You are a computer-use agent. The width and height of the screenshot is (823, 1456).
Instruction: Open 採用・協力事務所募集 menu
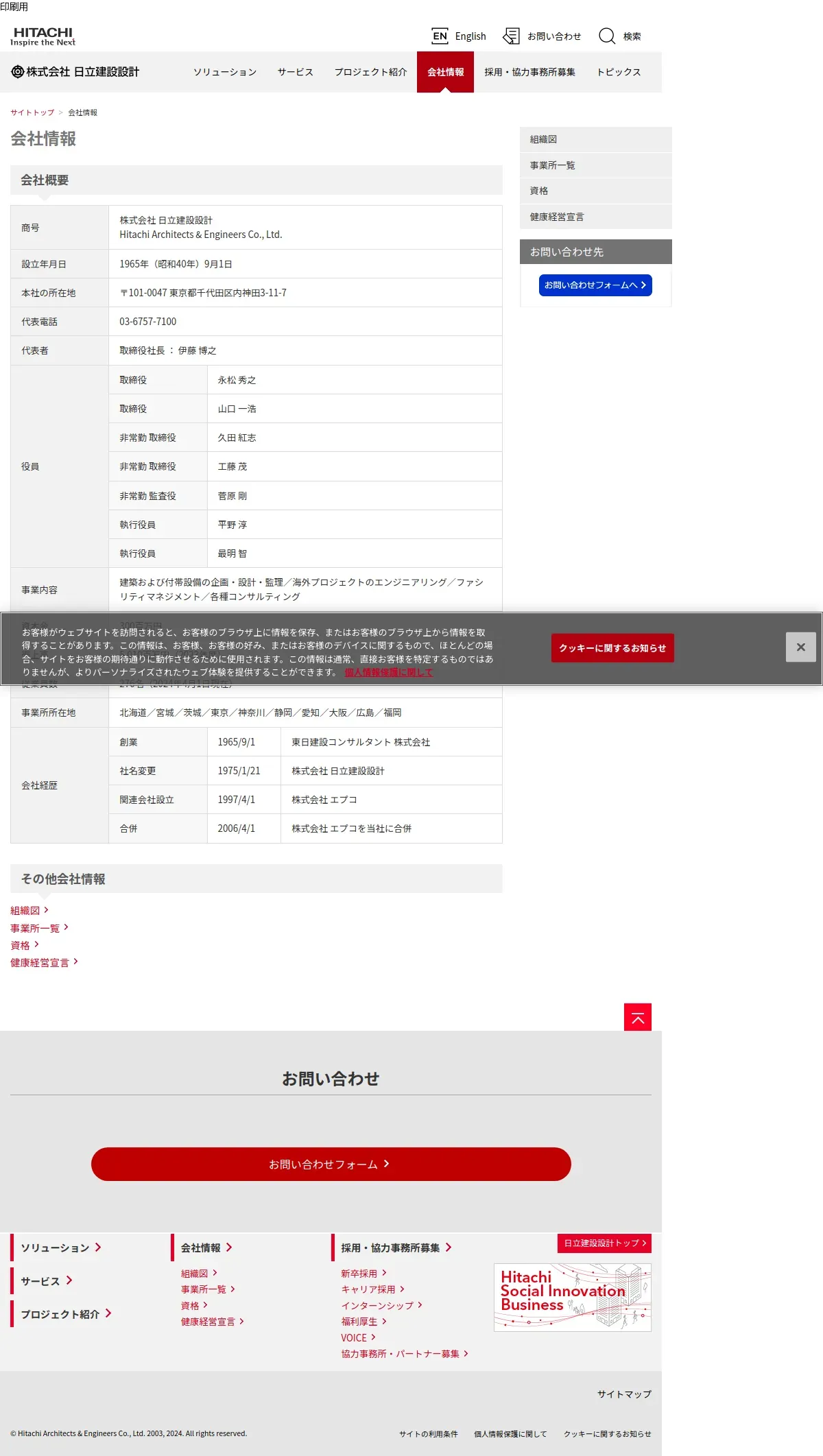click(x=529, y=72)
